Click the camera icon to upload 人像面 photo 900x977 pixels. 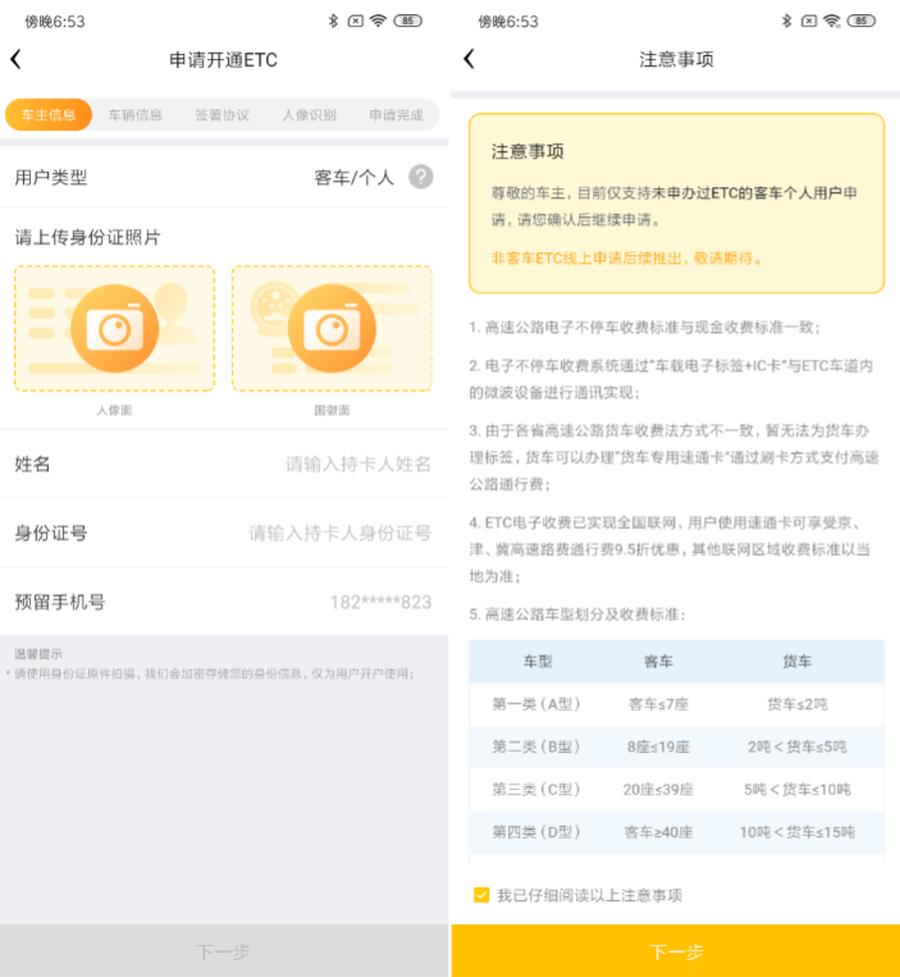pos(113,326)
